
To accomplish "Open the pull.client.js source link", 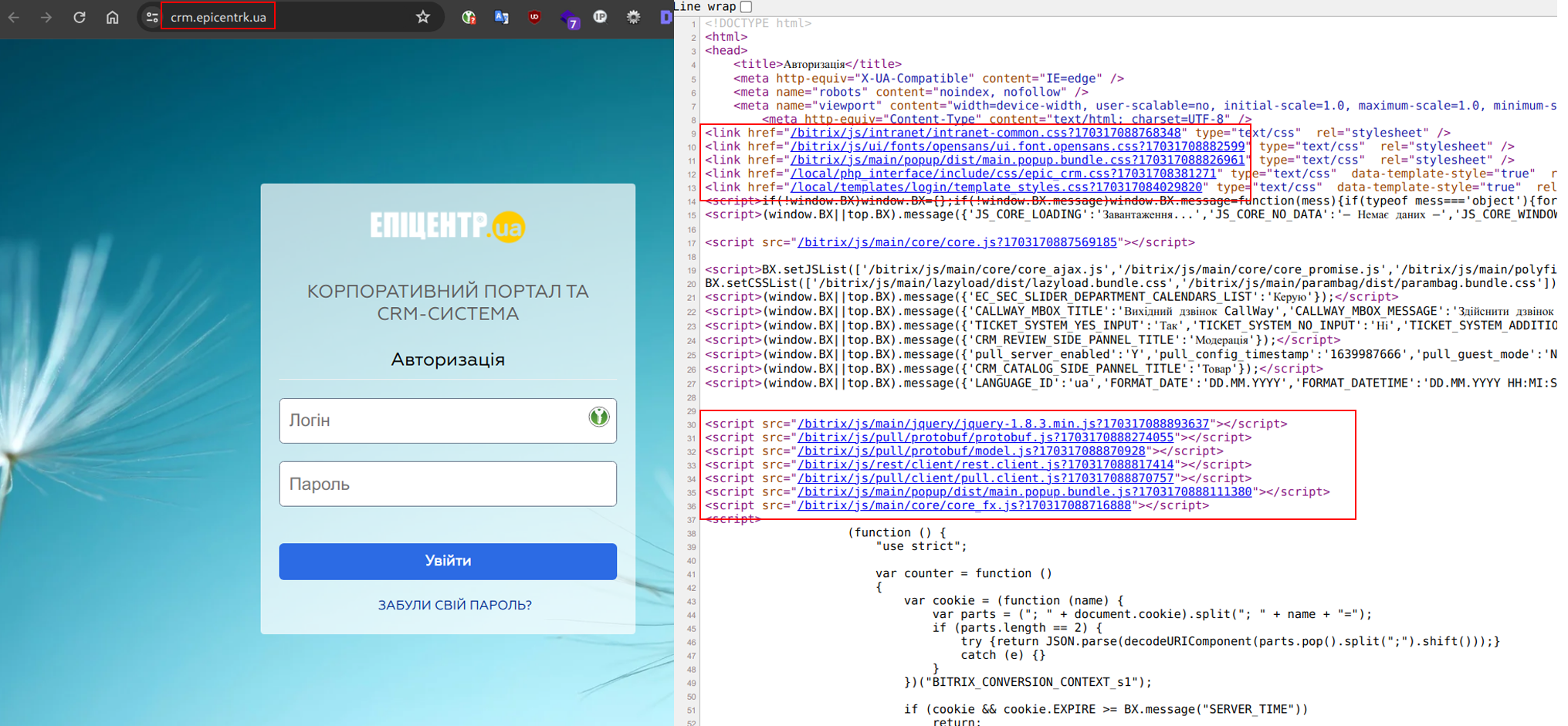I will click(986, 478).
